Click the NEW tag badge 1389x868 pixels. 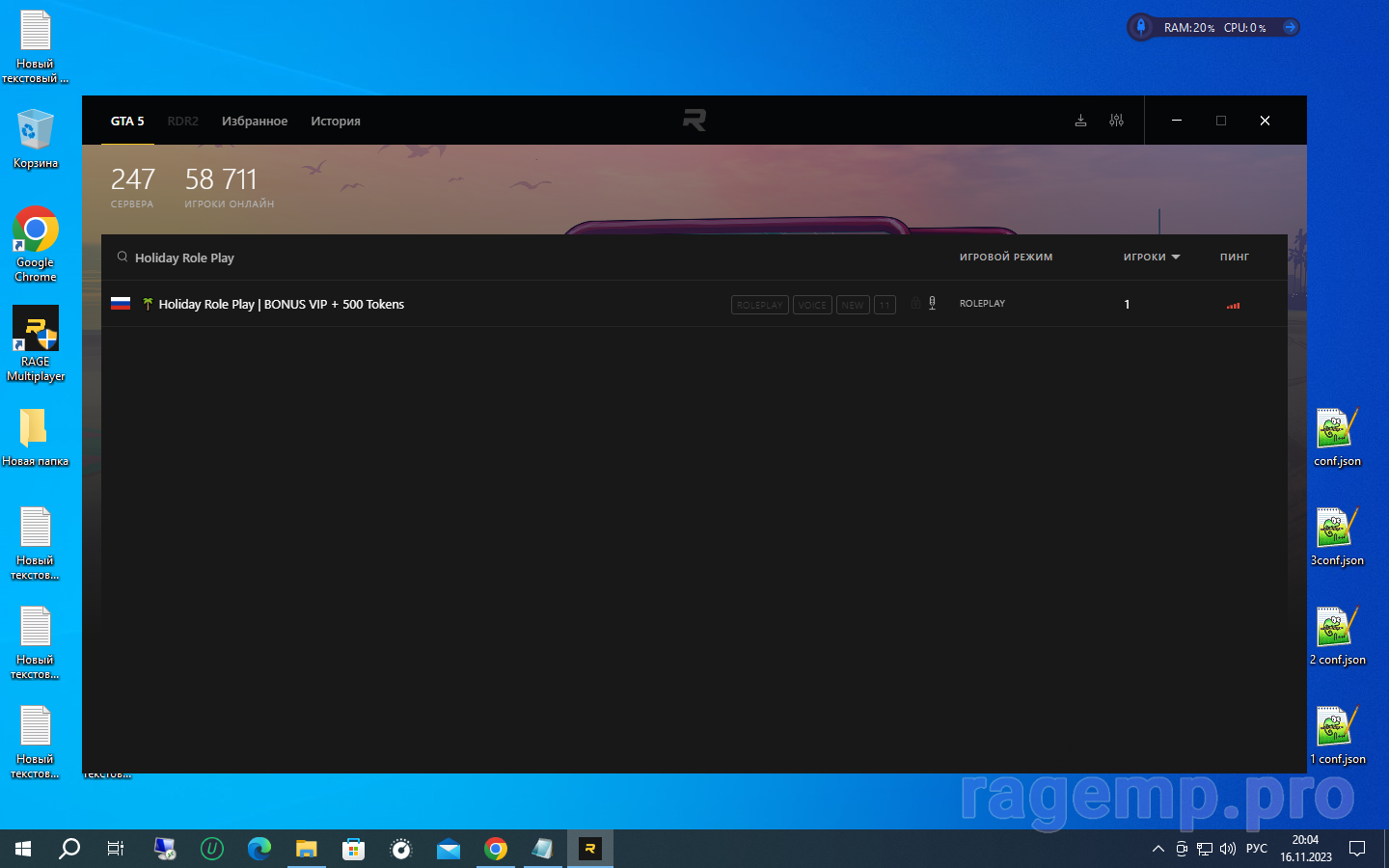[853, 305]
